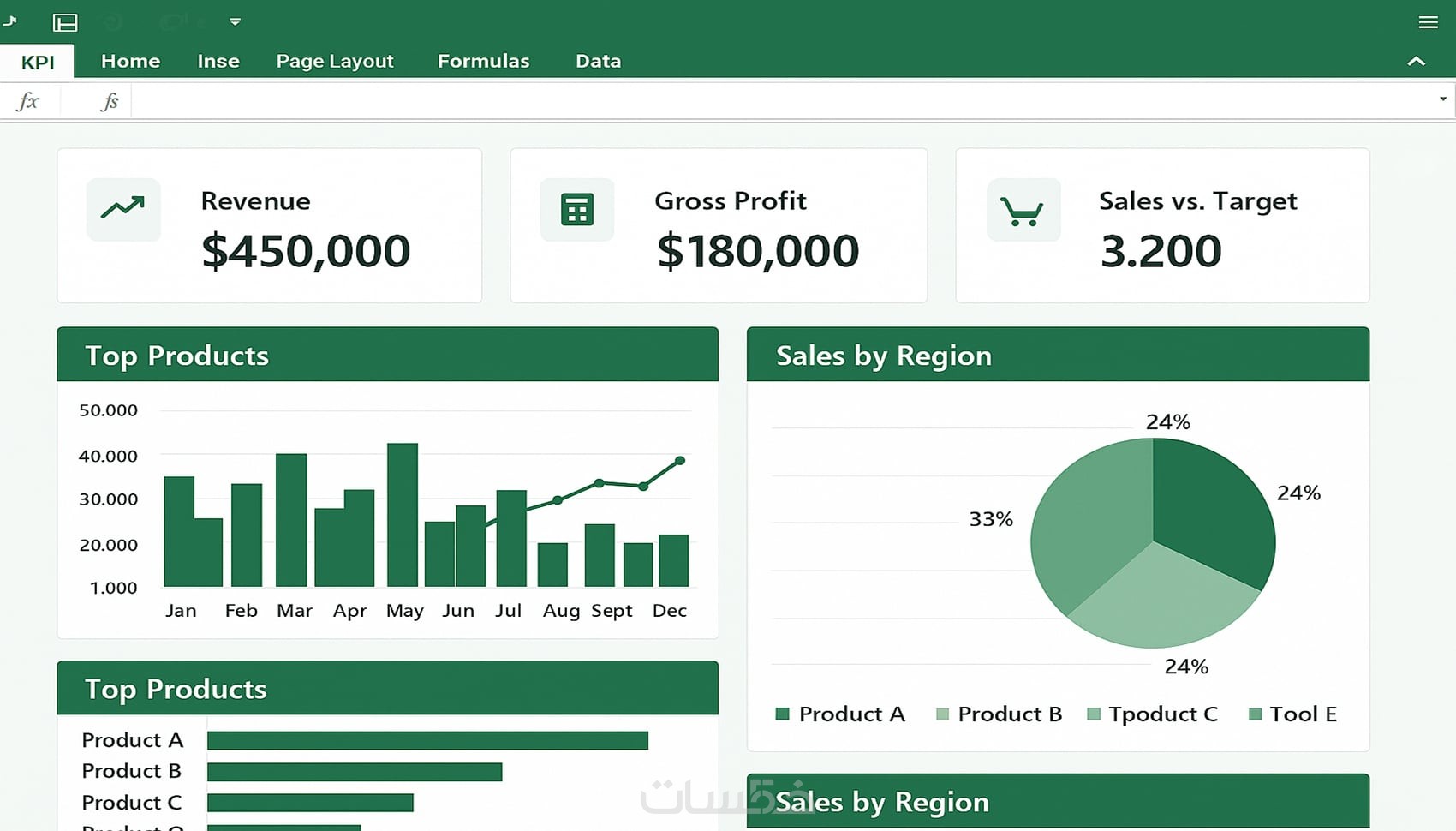The height and width of the screenshot is (831, 1456).
Task: Click the Tpoduct C legend label
Action: click(x=1163, y=714)
